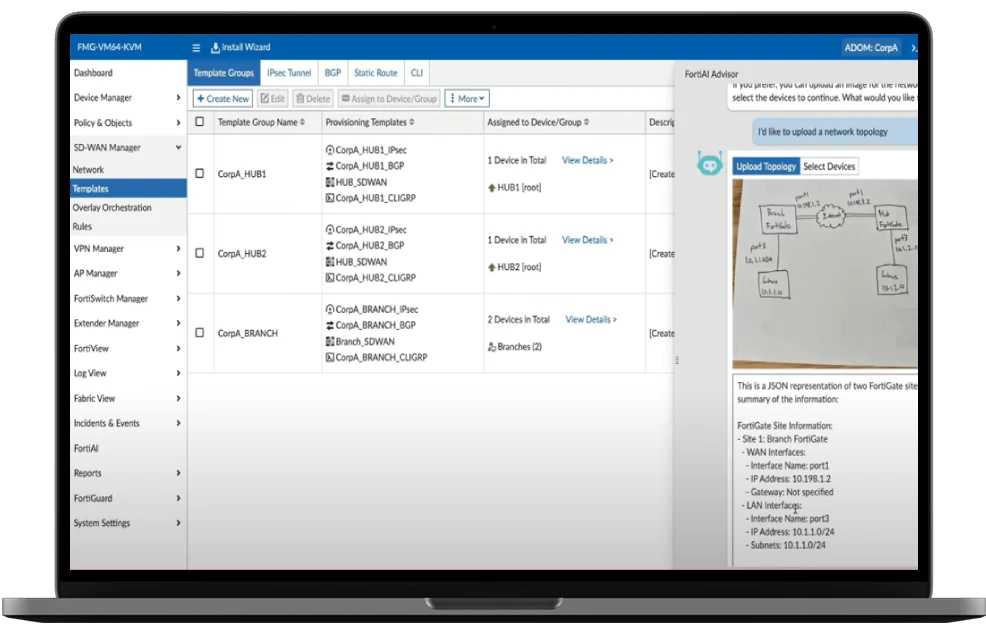986x637 pixels.
Task: Open View Details link for HUB2
Action: (587, 240)
